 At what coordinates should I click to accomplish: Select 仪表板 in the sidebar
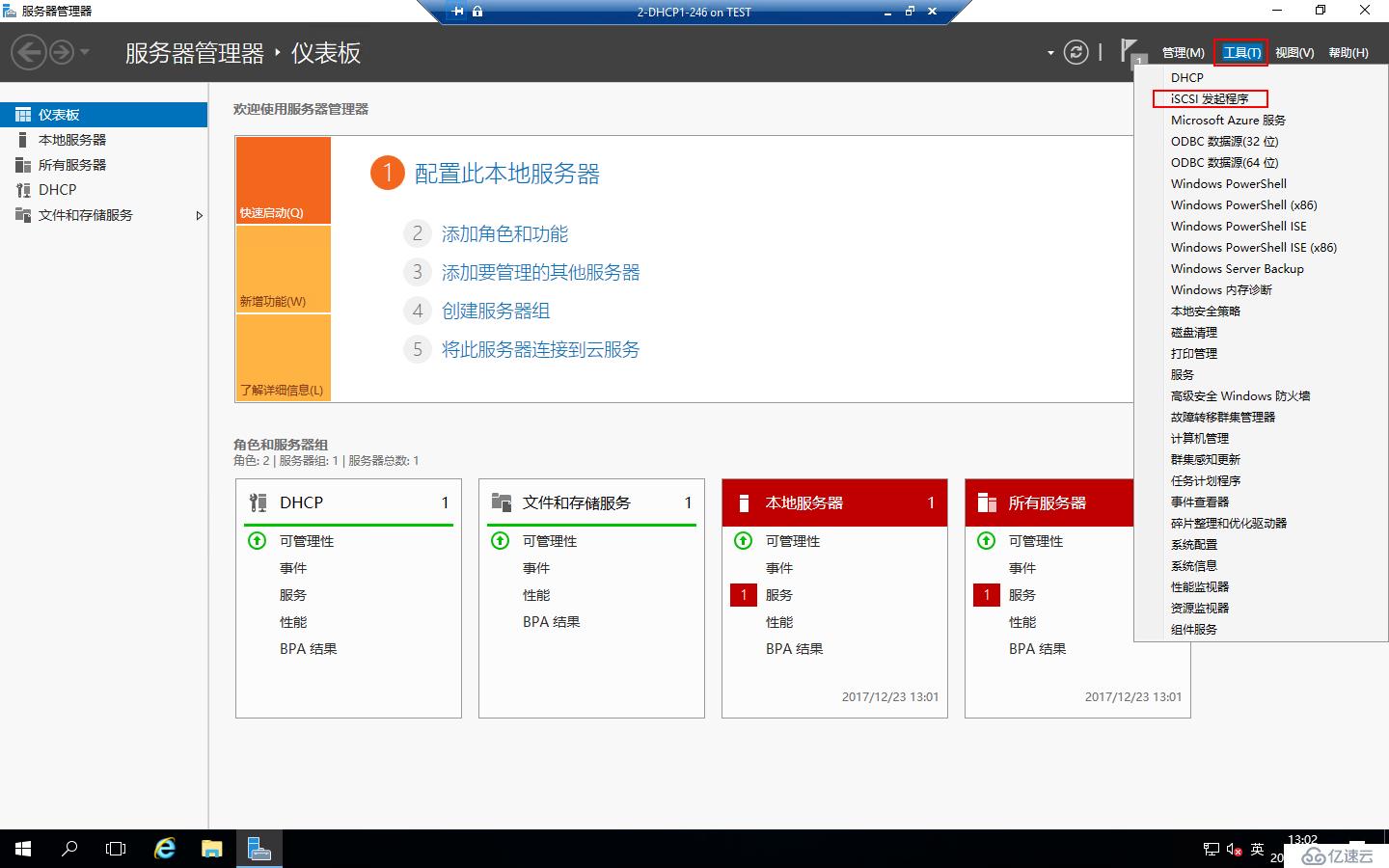click(104, 115)
